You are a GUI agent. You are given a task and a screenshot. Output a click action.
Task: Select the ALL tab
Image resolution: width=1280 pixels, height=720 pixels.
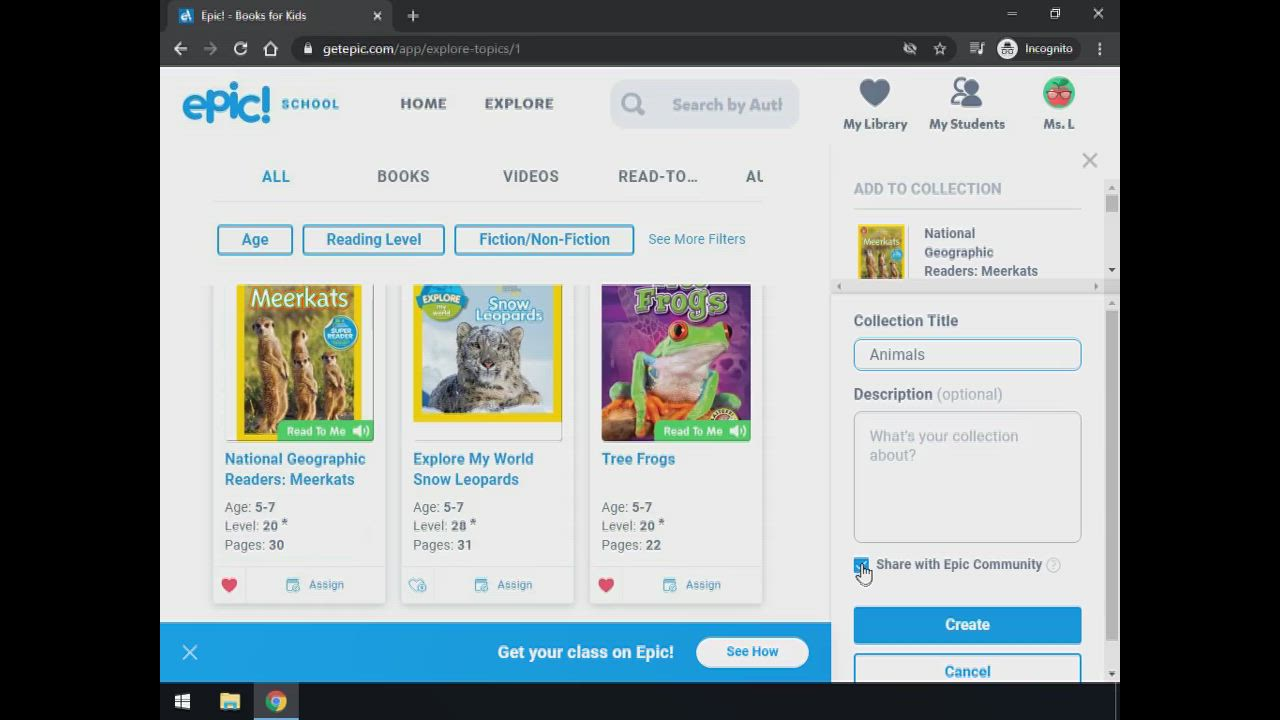[x=276, y=176]
